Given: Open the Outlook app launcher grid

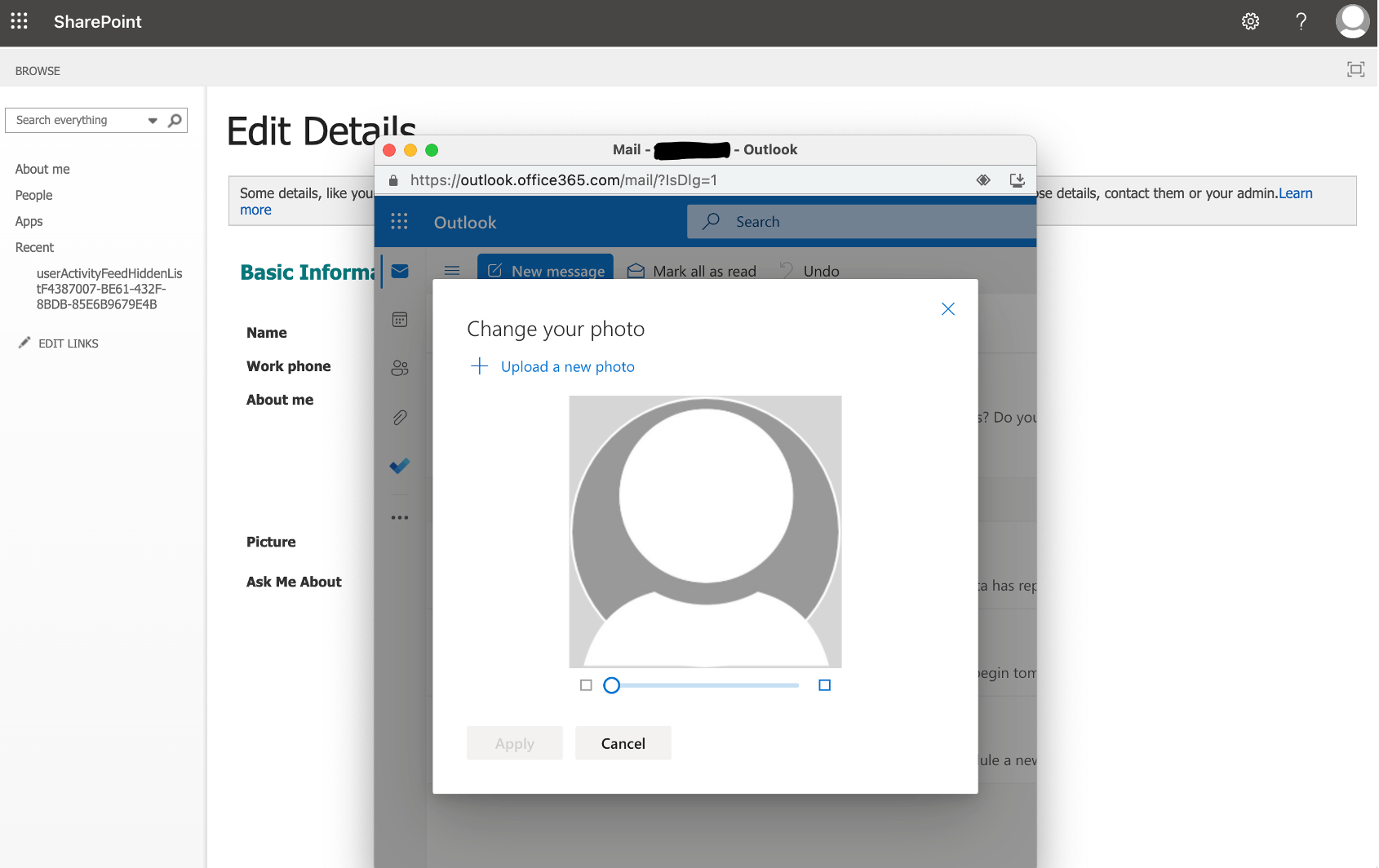Looking at the screenshot, I should [x=399, y=222].
